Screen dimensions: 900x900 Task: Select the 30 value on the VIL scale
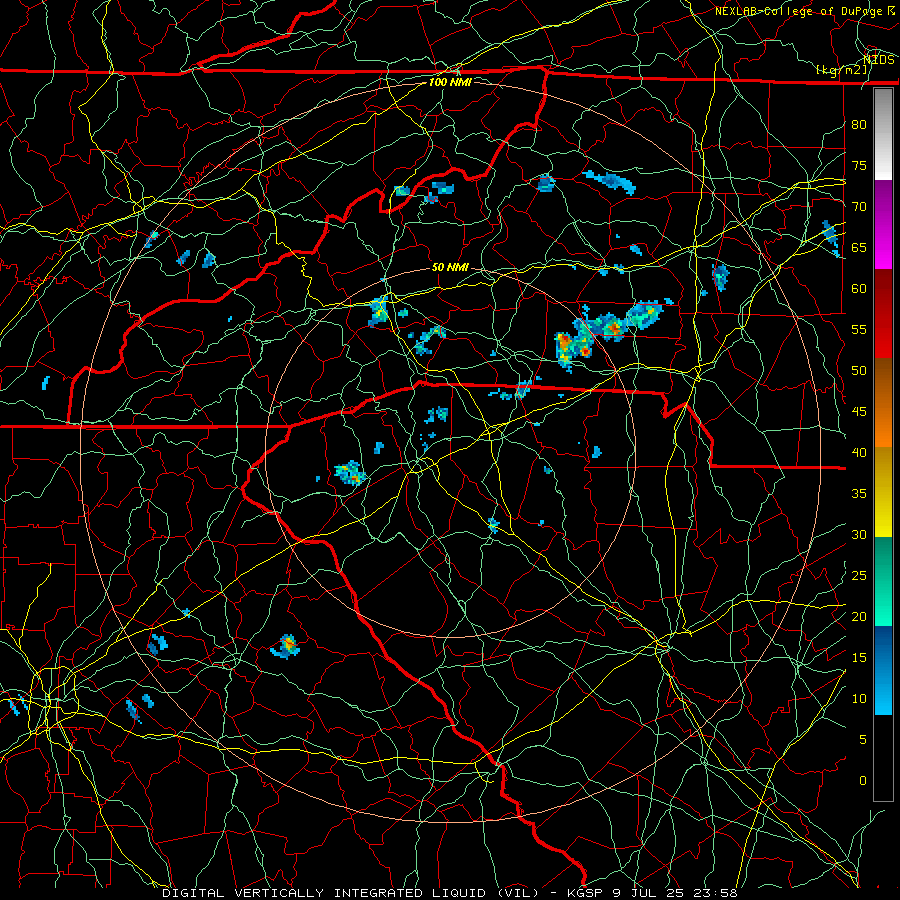(859, 534)
